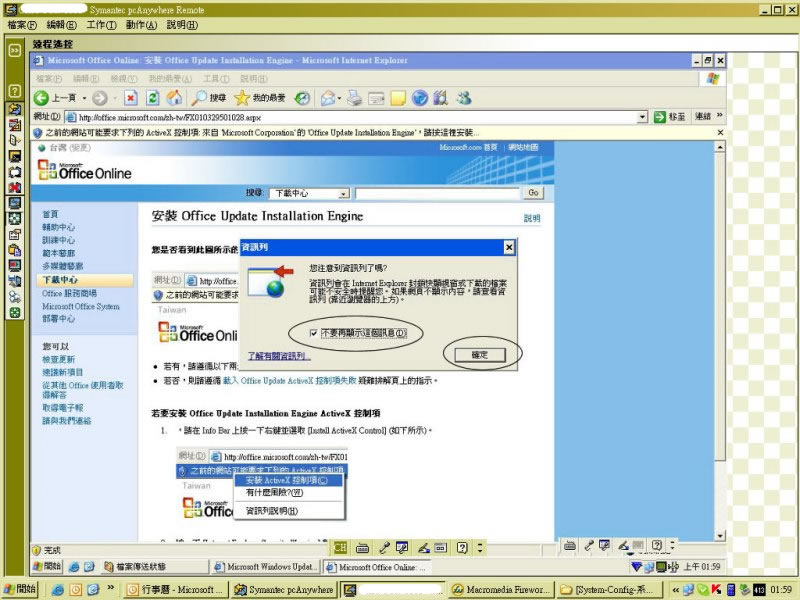This screenshot has height=600, width=800.
Task: Open the pcAnywhere 動作(A) menu
Action: coord(141,25)
